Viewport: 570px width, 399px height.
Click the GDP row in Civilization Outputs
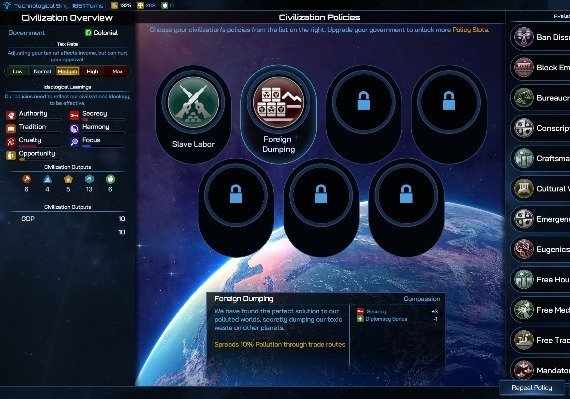(x=73, y=219)
